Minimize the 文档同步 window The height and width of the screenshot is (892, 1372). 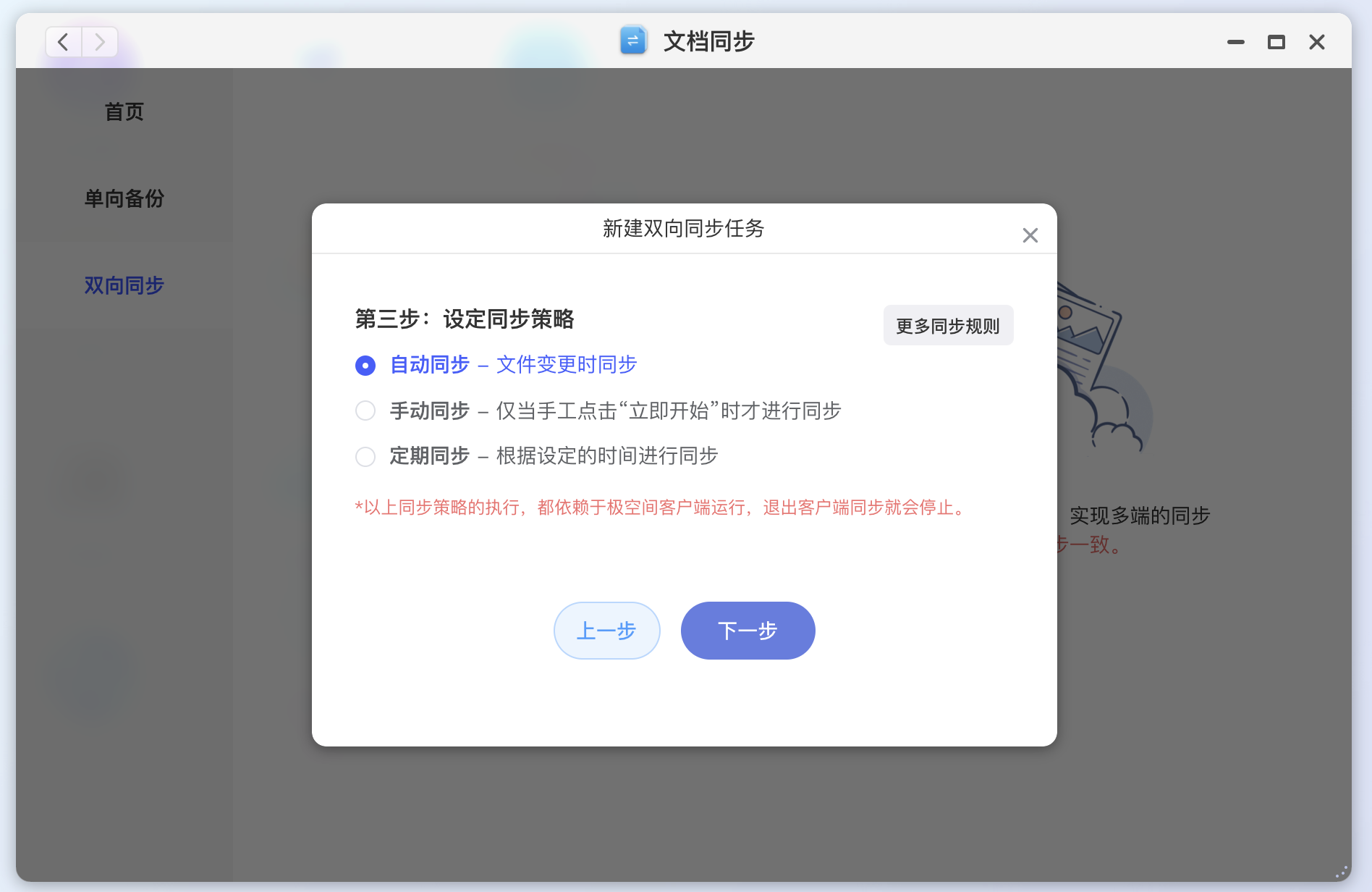click(1236, 42)
